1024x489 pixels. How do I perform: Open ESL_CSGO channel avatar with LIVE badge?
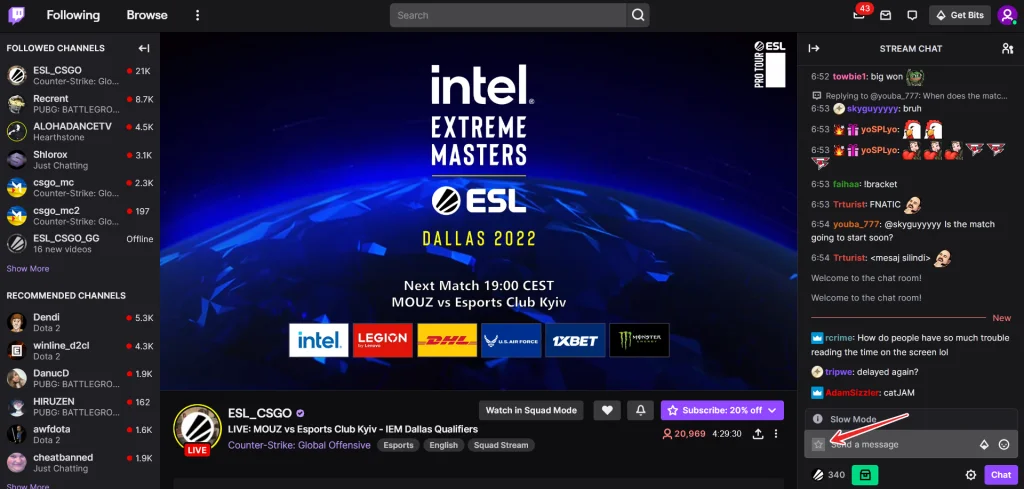pos(197,430)
